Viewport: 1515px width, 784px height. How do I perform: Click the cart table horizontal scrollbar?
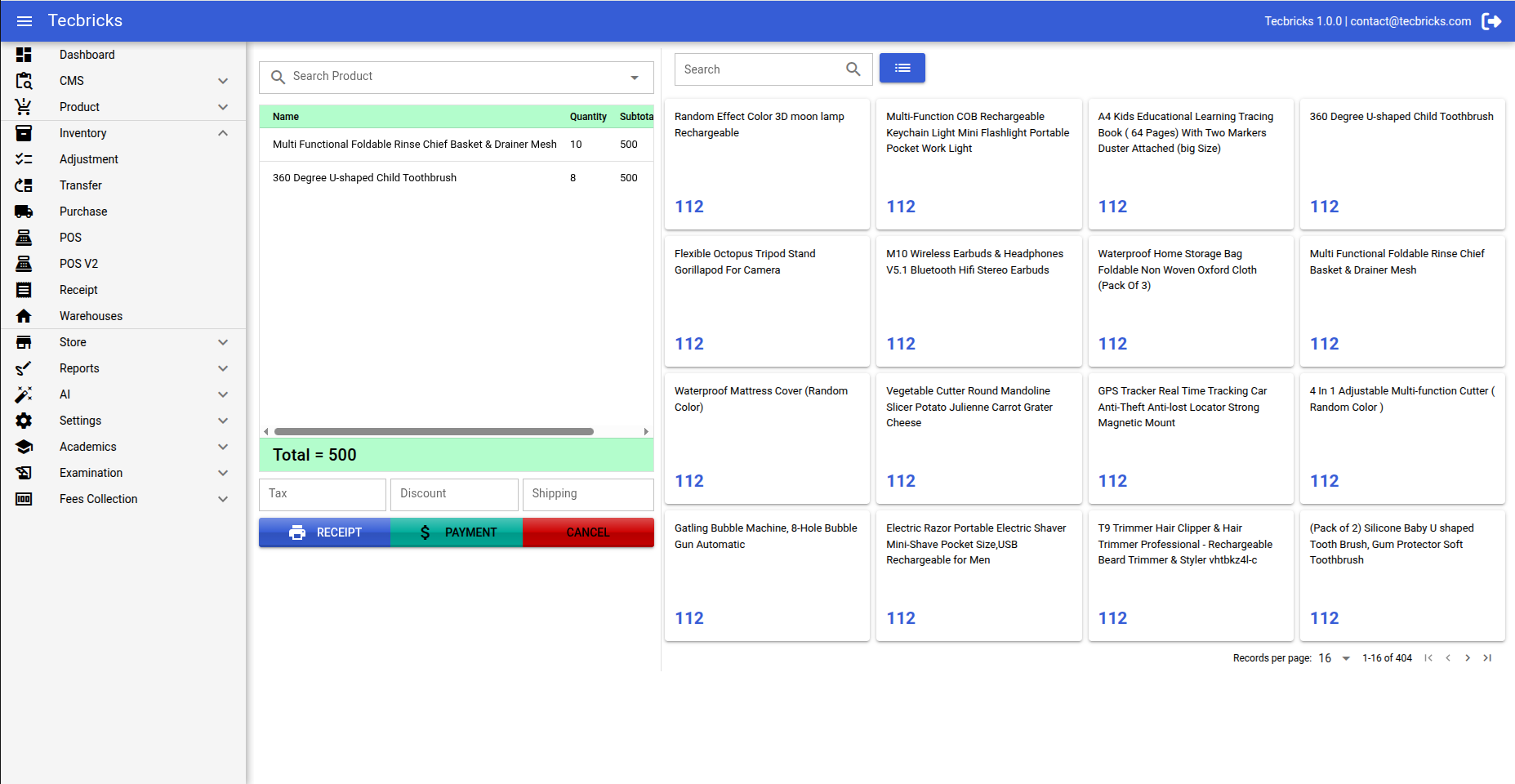coord(434,431)
